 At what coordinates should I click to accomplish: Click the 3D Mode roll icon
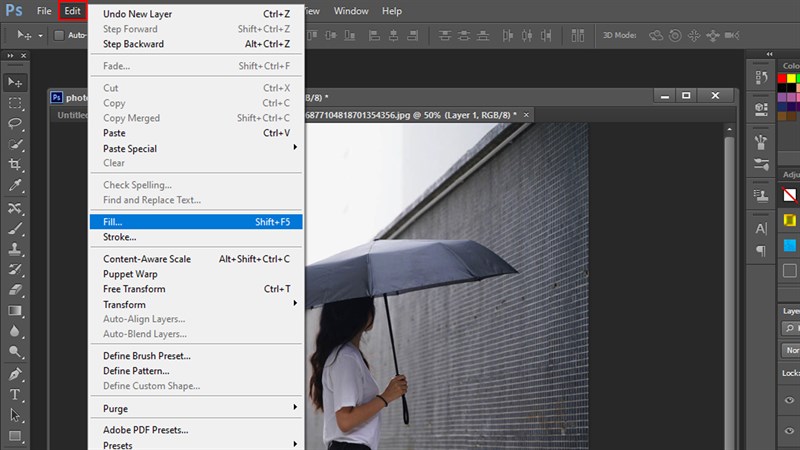click(x=675, y=35)
